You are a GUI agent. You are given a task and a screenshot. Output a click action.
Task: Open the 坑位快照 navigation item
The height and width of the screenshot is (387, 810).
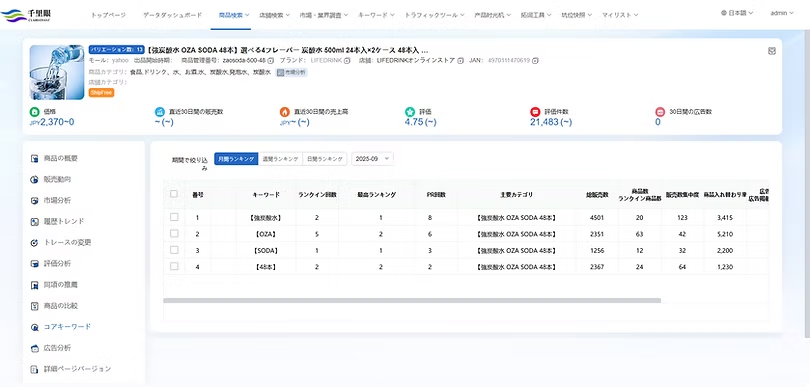[x=577, y=15]
